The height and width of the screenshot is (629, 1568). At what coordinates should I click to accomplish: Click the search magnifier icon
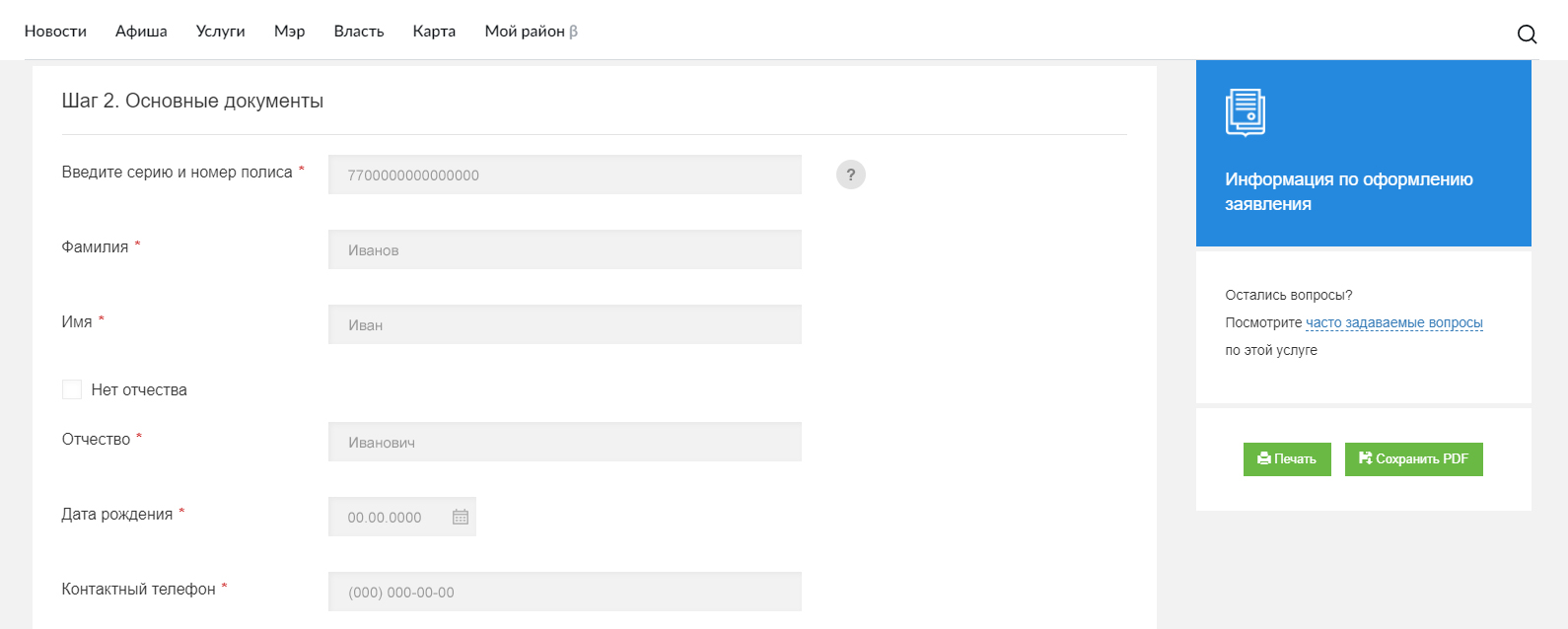click(x=1527, y=35)
